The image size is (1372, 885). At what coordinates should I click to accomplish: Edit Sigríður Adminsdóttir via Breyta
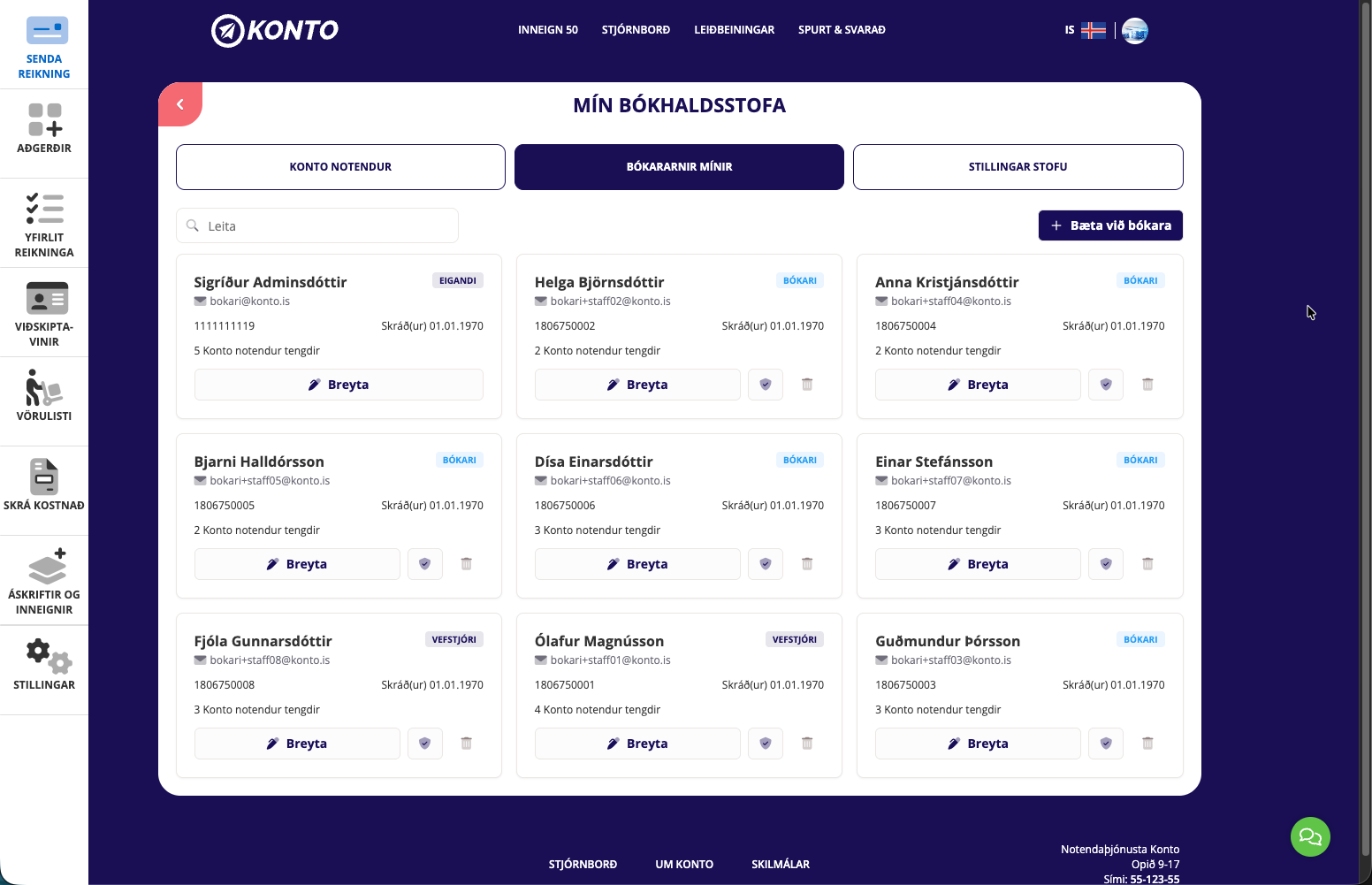339,385
